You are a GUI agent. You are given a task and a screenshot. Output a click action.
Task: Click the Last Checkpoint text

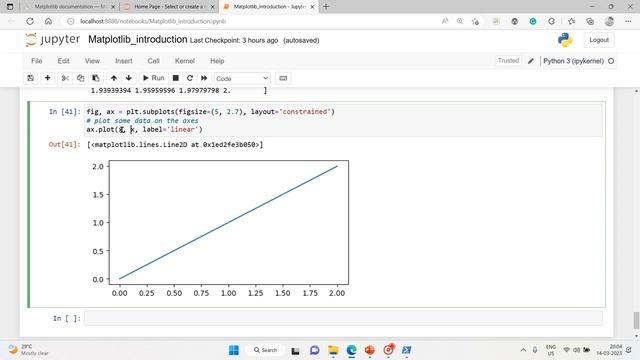(234, 40)
